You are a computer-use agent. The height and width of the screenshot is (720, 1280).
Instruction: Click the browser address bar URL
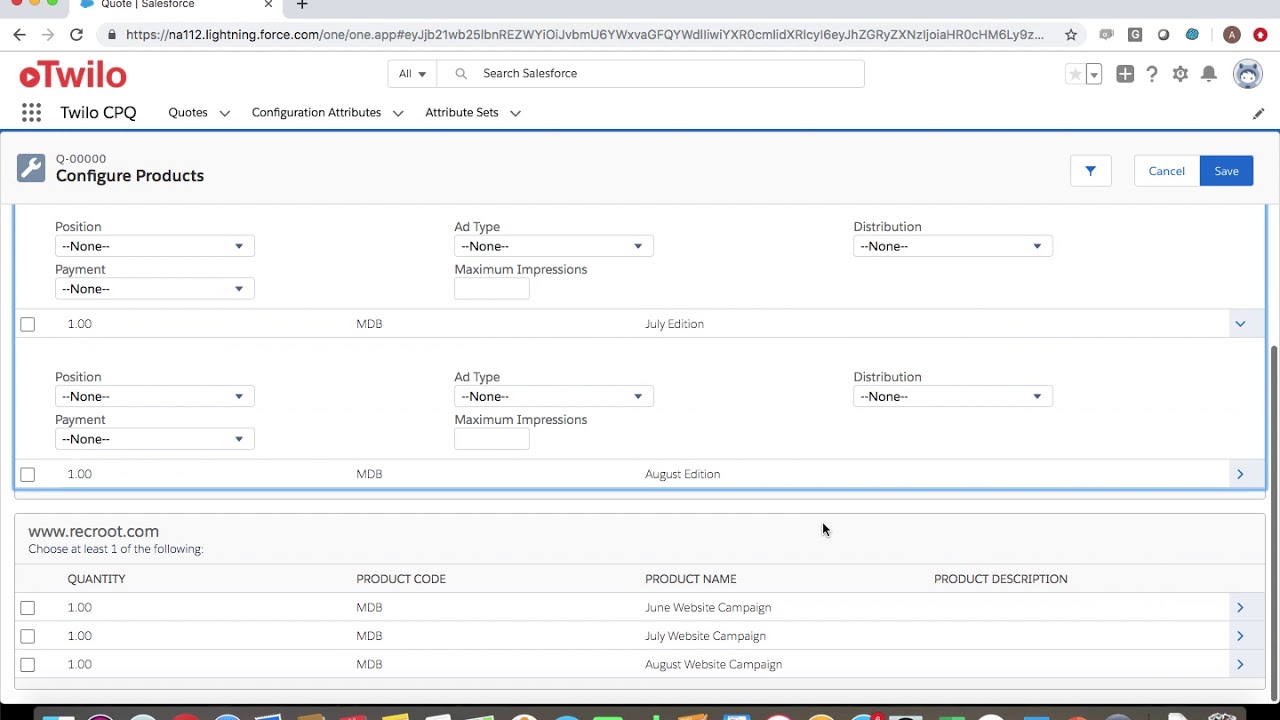click(585, 35)
